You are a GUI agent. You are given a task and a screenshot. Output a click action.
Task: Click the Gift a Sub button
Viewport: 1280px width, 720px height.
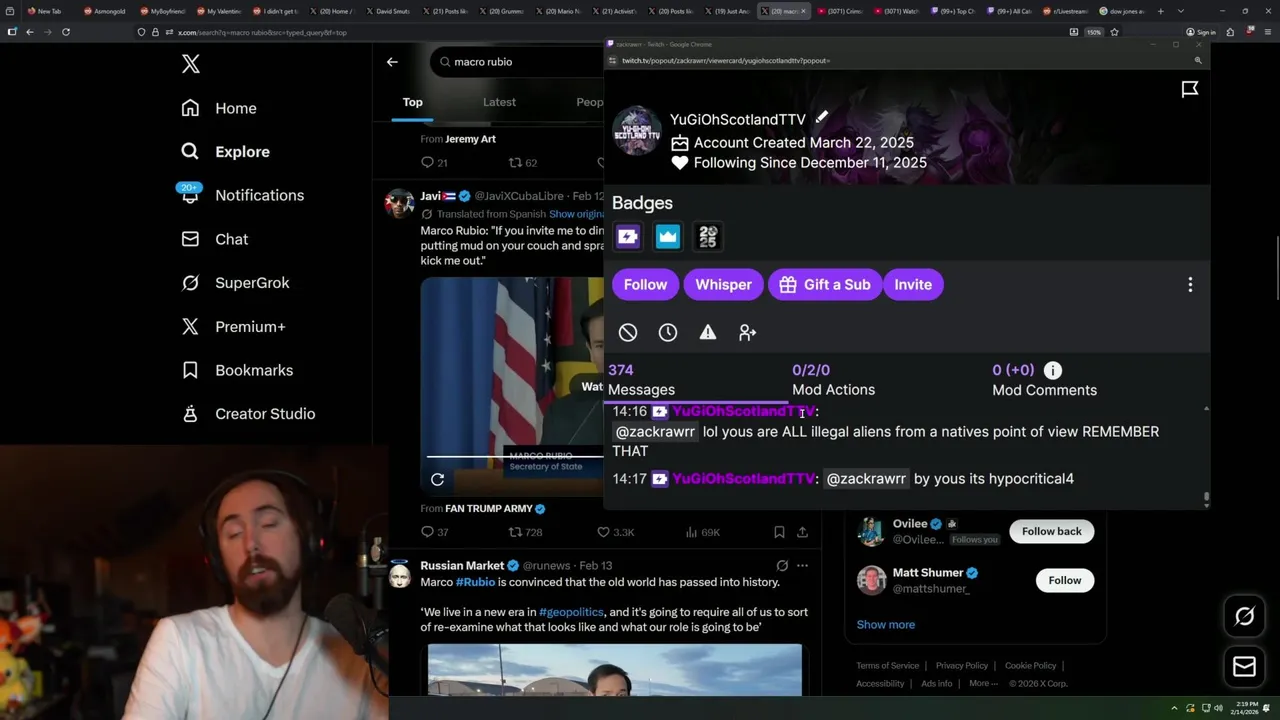pyautogui.click(x=825, y=285)
